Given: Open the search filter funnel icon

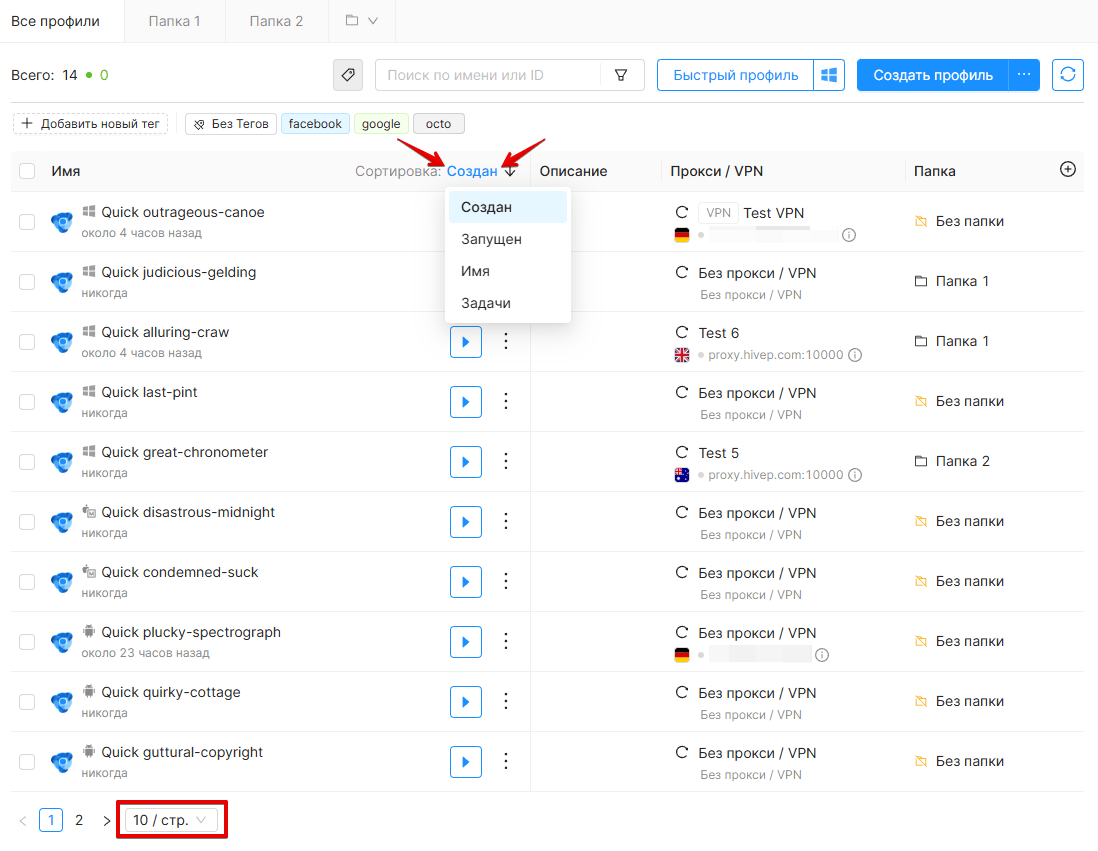Looking at the screenshot, I should coord(621,75).
